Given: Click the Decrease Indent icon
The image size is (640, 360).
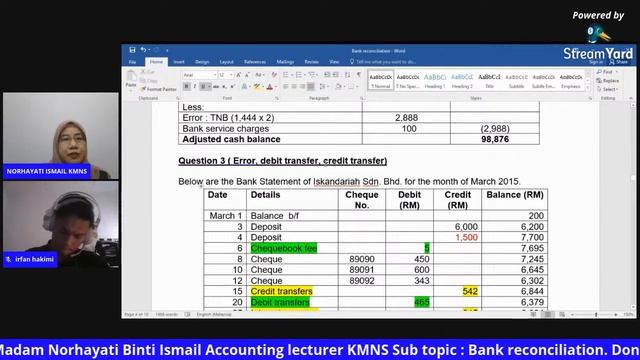Looking at the screenshot, I should tap(327, 75).
